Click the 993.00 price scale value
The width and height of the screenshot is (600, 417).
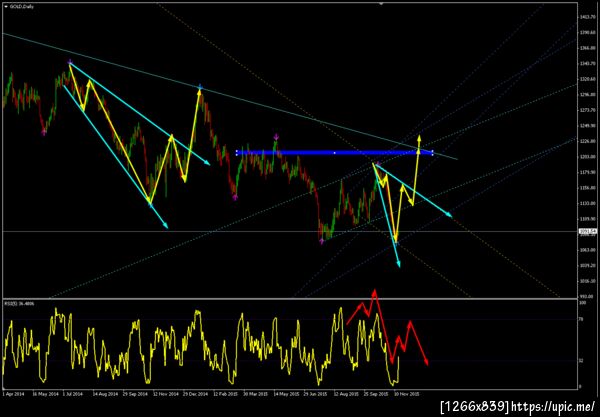pos(587,296)
